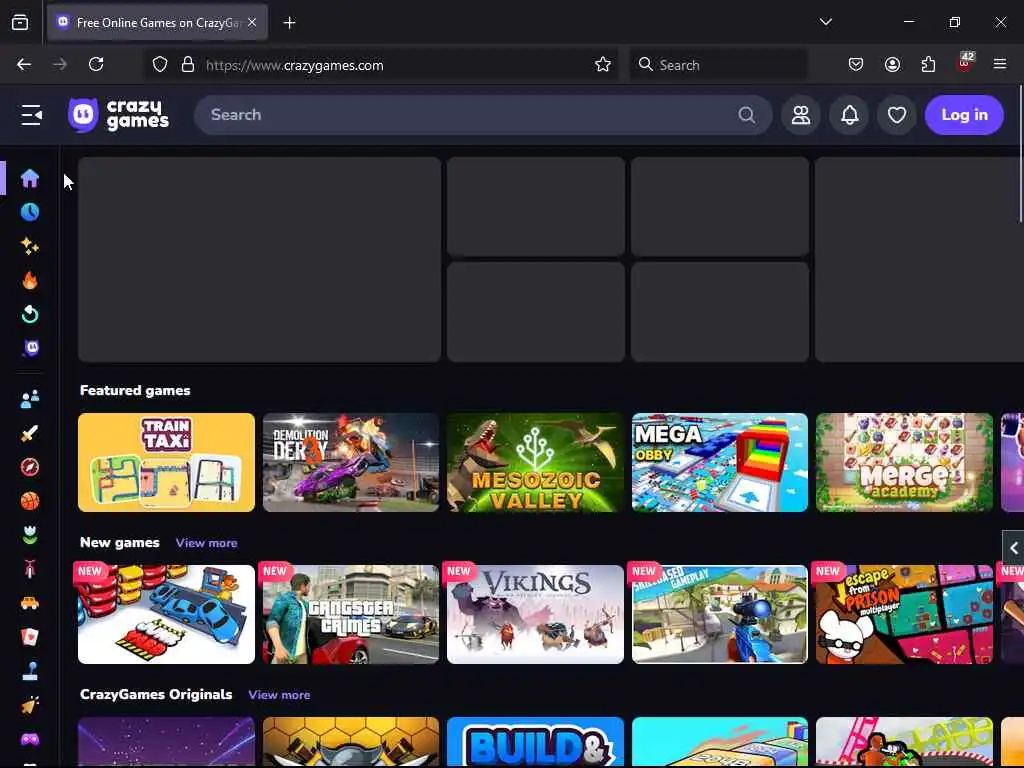Close the CrazyGames browser tab

click(x=252, y=22)
